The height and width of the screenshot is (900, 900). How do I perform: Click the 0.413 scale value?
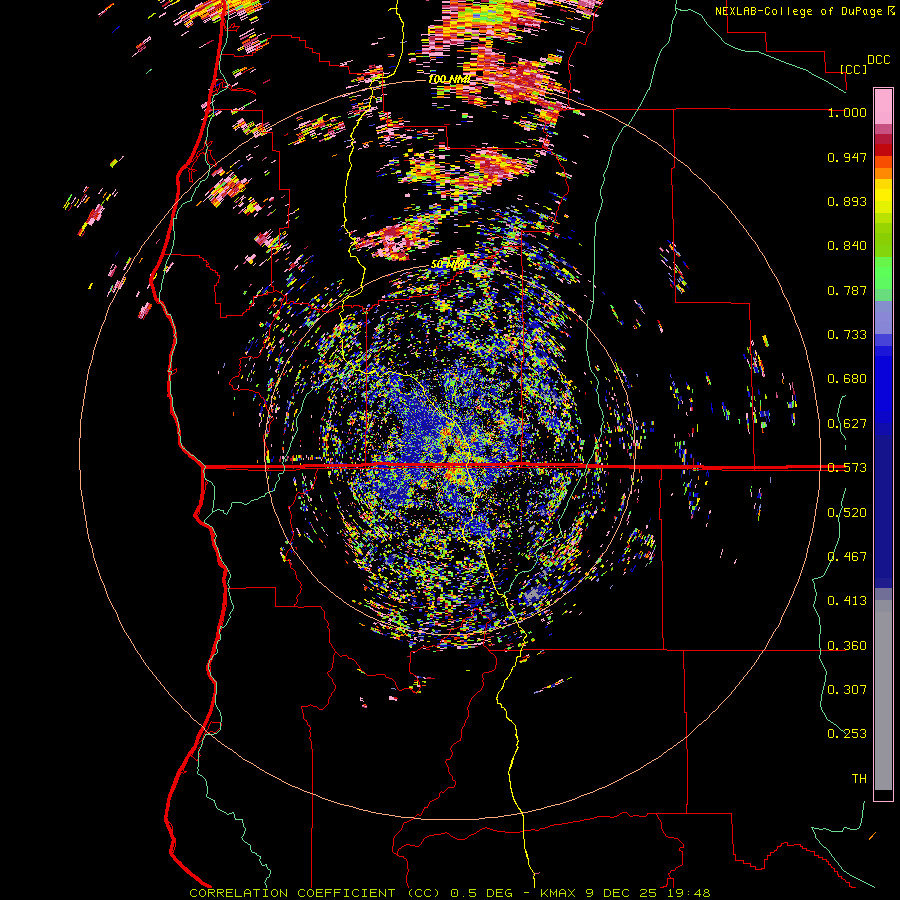pos(847,601)
